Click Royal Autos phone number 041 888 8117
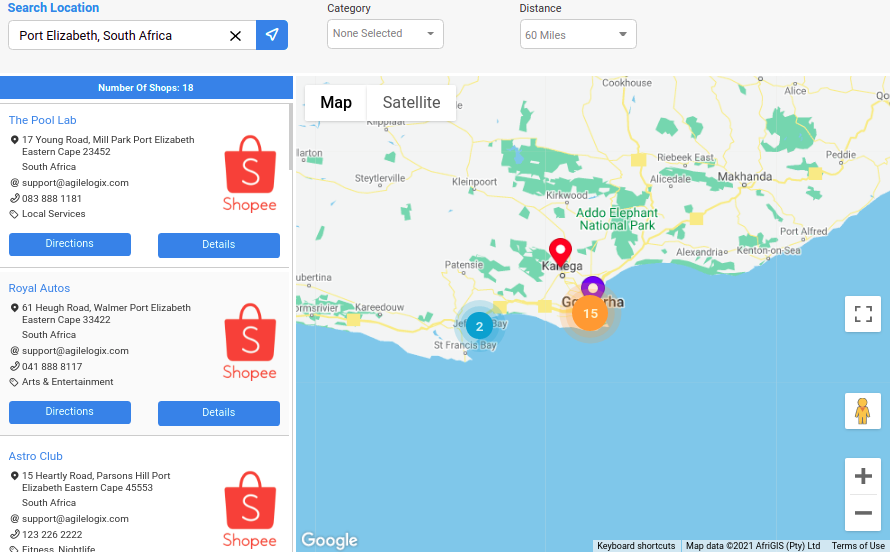The image size is (890, 552). pyautogui.click(x=52, y=366)
